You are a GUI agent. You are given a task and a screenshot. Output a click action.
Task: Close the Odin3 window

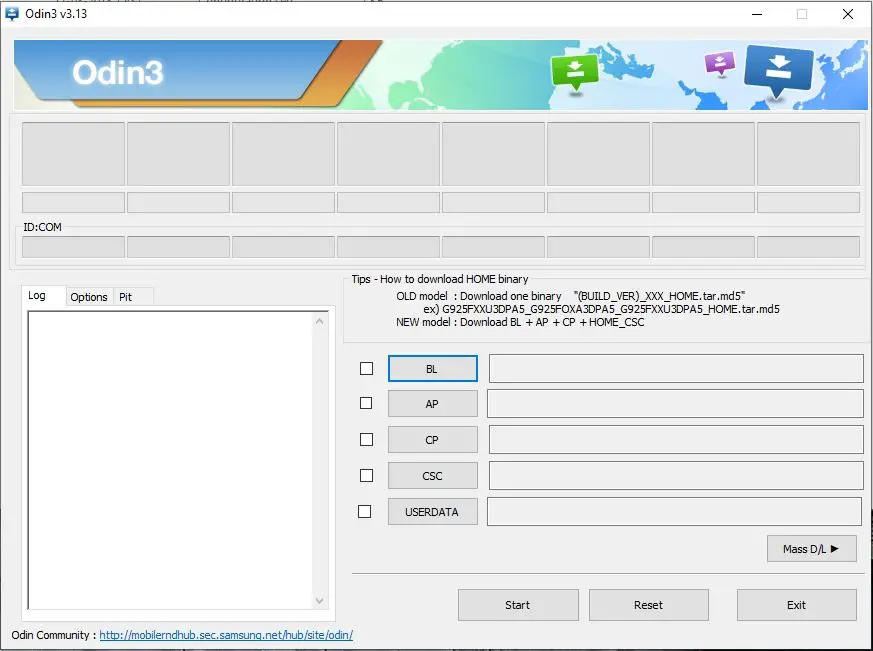tap(848, 14)
